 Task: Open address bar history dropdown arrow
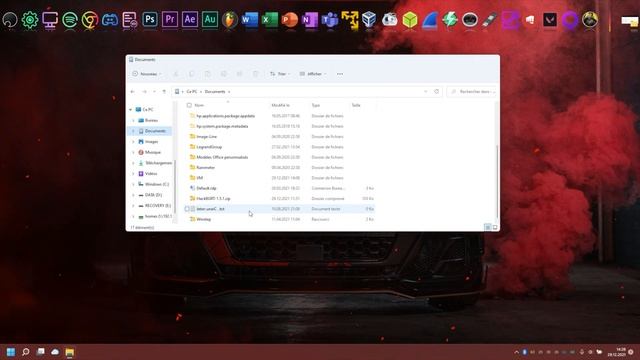[426, 91]
